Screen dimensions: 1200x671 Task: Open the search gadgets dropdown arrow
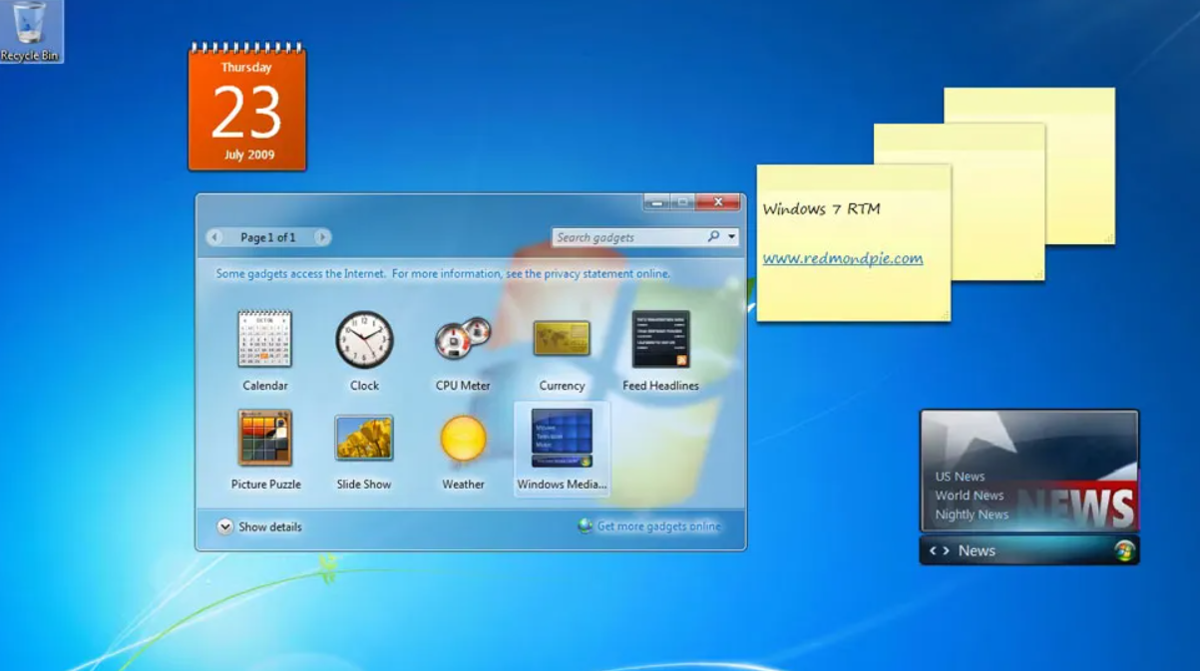click(x=732, y=237)
